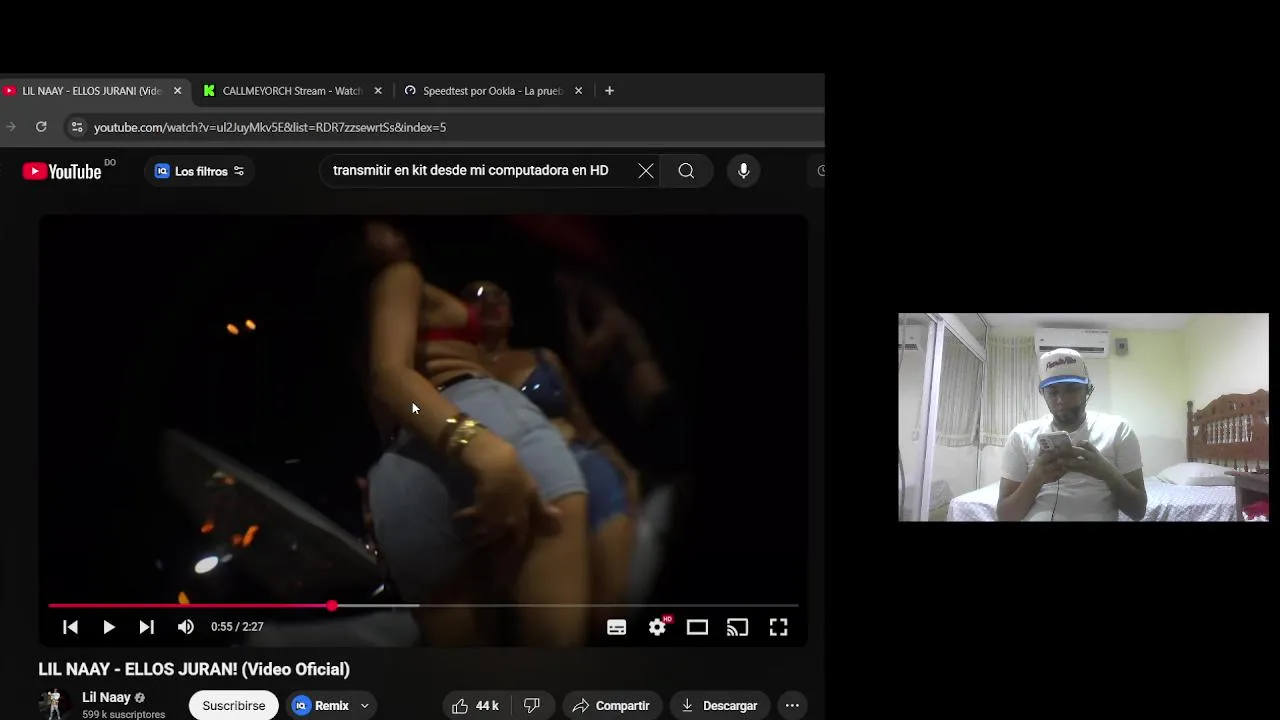Close the Speedtest por Ookla tab

point(578,91)
